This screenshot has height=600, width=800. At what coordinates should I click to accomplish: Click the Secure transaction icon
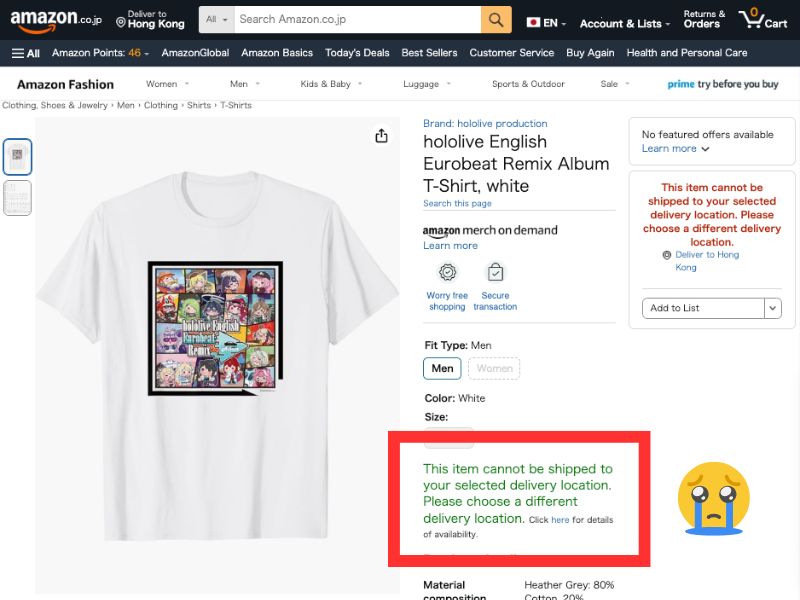click(495, 272)
